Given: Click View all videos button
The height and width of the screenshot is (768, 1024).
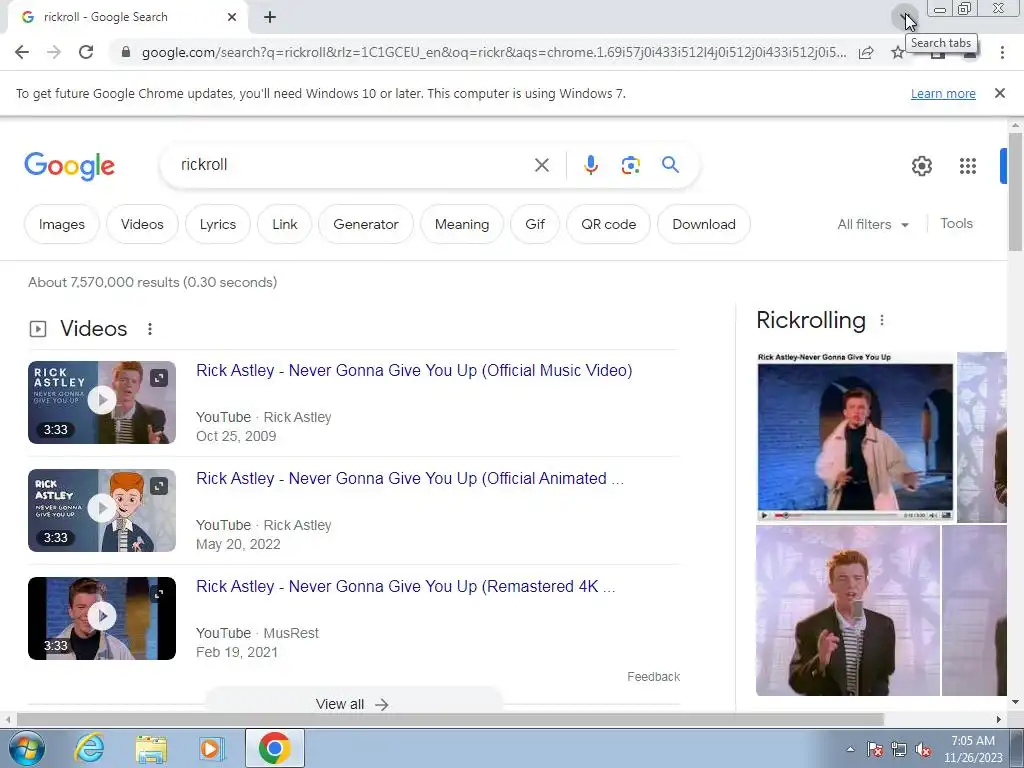Looking at the screenshot, I should [x=353, y=704].
